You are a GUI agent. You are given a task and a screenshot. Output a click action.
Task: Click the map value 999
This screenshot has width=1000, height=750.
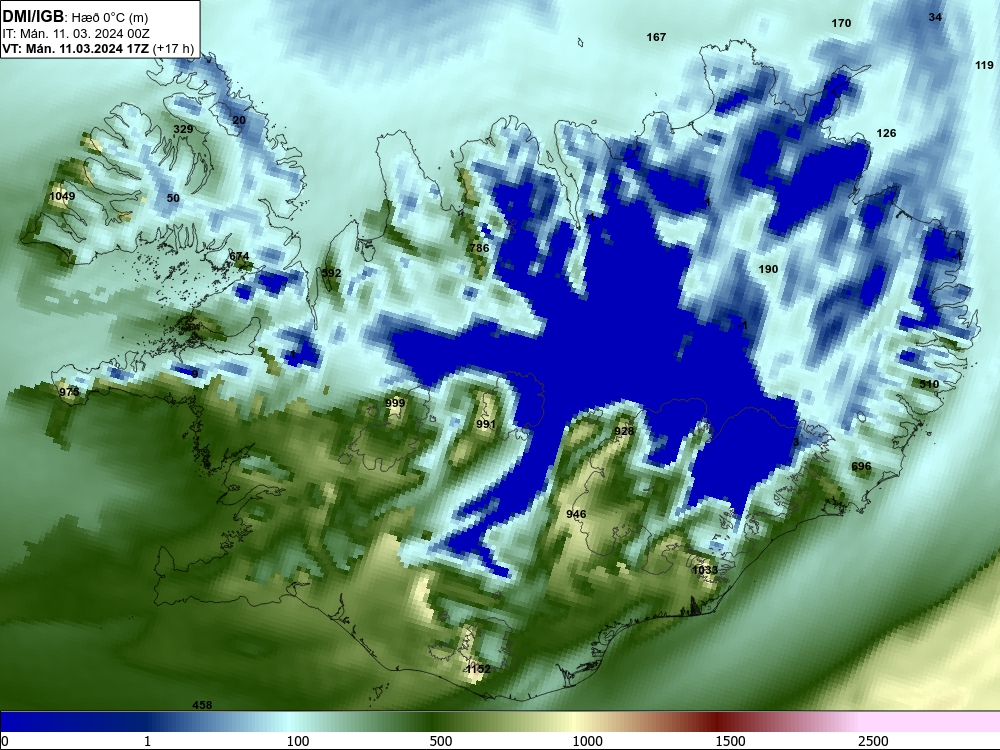pos(395,403)
